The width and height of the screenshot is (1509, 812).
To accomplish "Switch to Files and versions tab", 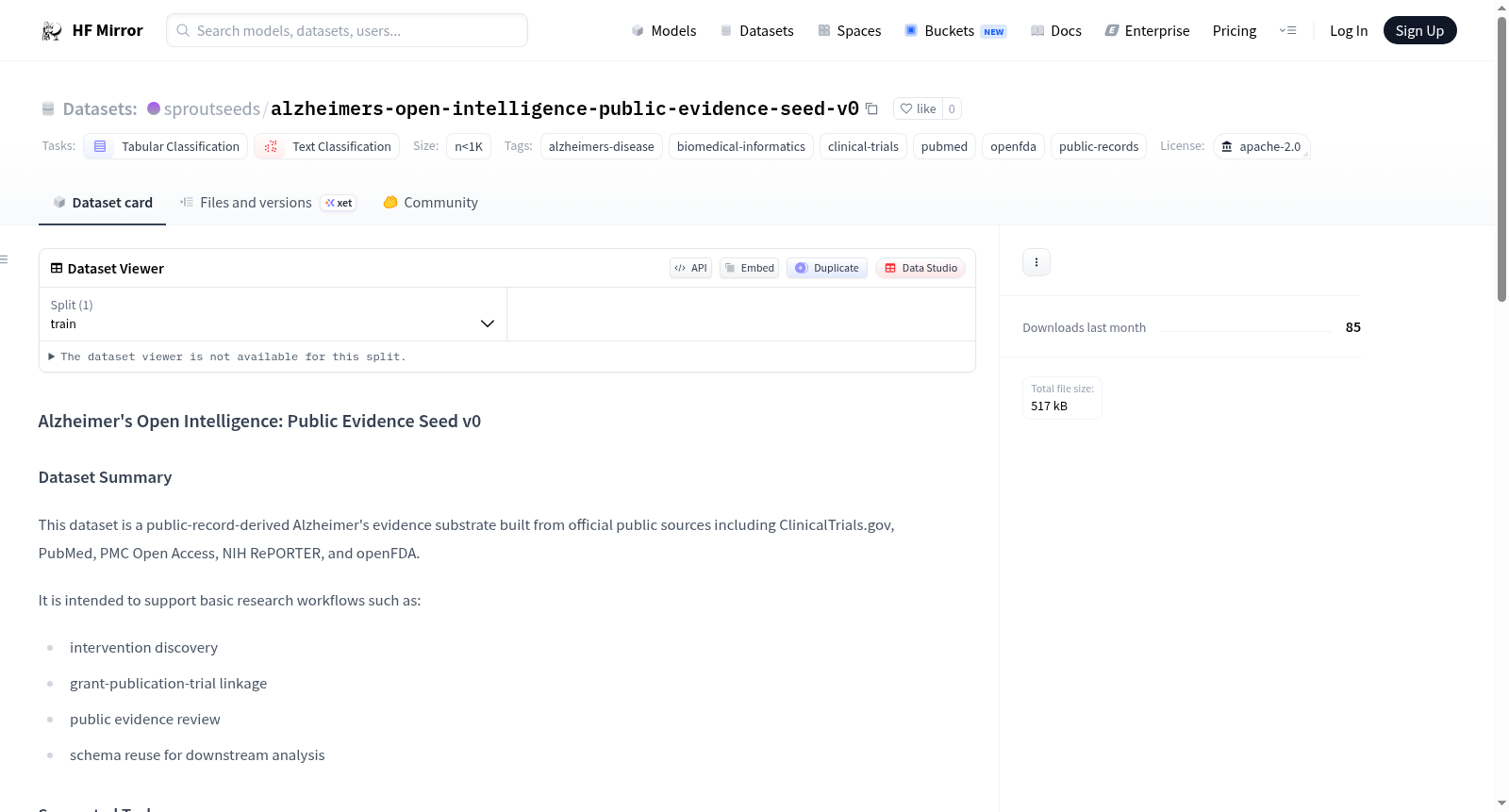I will pos(268,203).
